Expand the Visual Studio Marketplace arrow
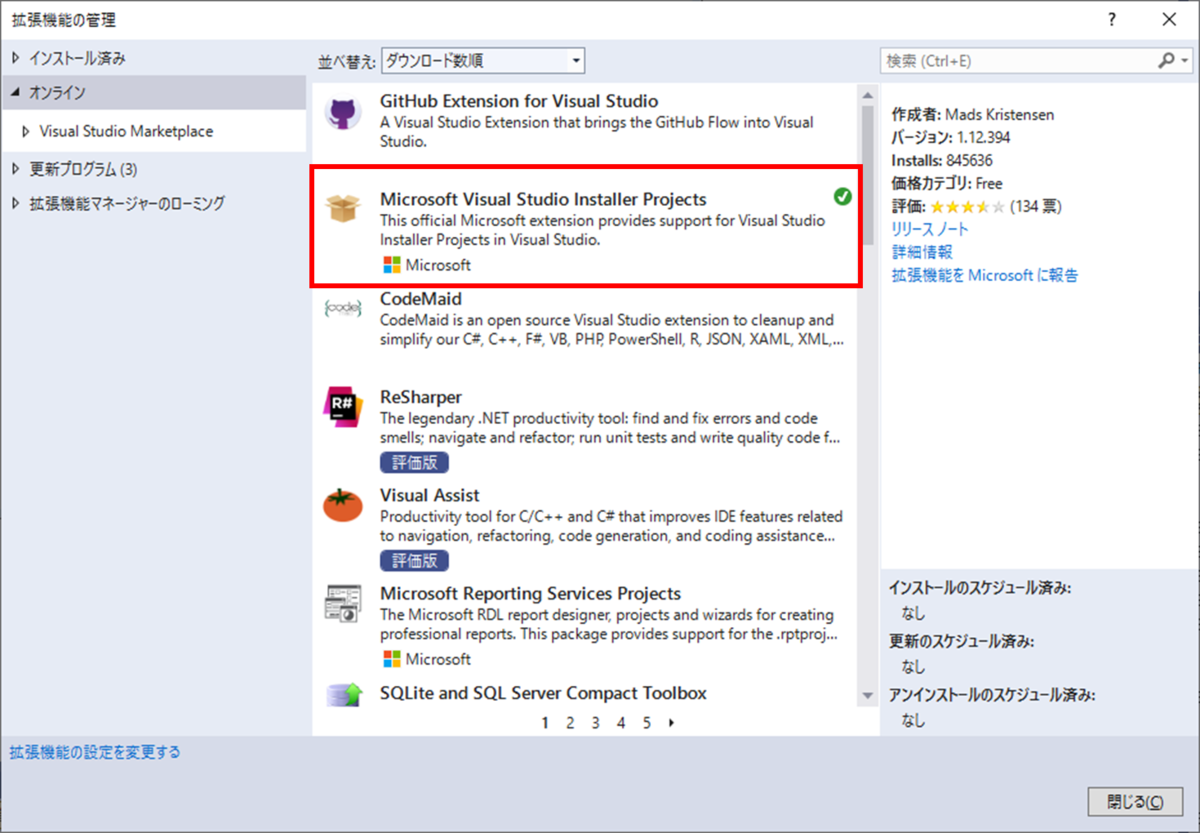 click(x=26, y=131)
